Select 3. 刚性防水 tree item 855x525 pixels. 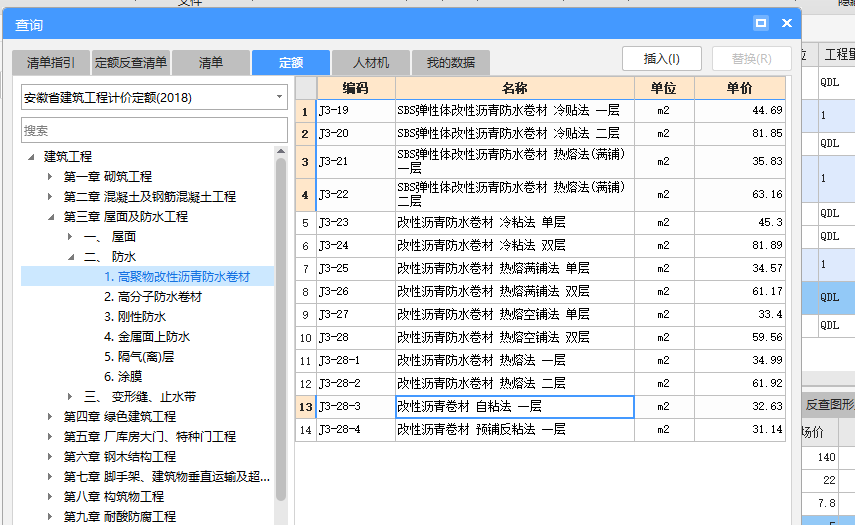click(x=135, y=317)
